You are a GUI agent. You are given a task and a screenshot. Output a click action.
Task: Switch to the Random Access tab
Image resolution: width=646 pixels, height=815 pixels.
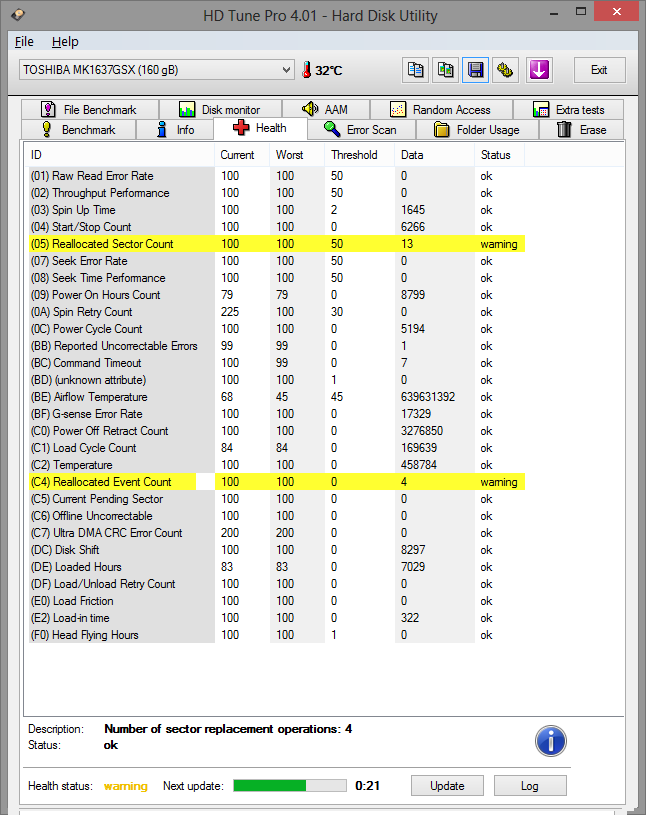point(441,109)
